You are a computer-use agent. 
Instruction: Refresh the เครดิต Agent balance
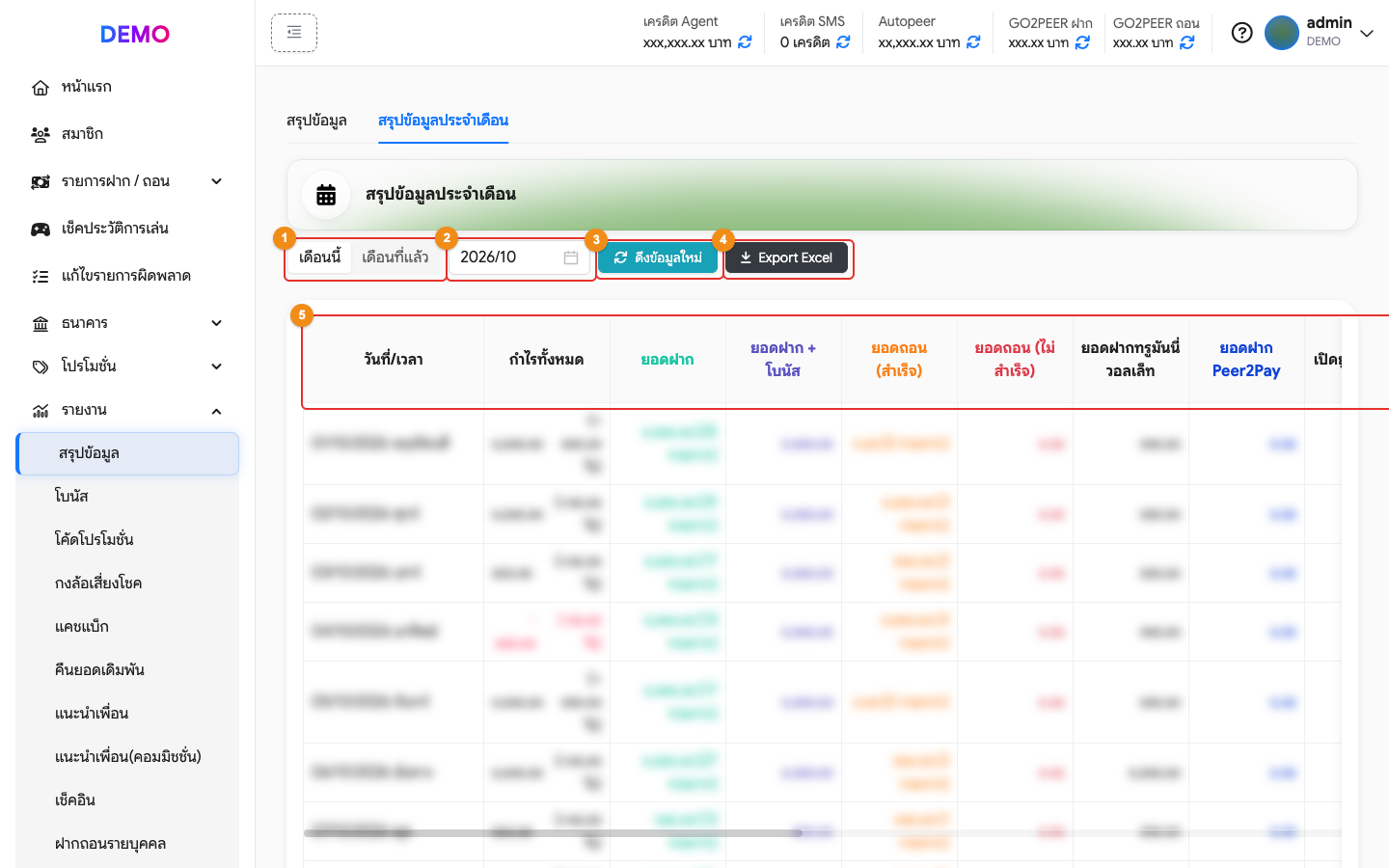pos(745,42)
